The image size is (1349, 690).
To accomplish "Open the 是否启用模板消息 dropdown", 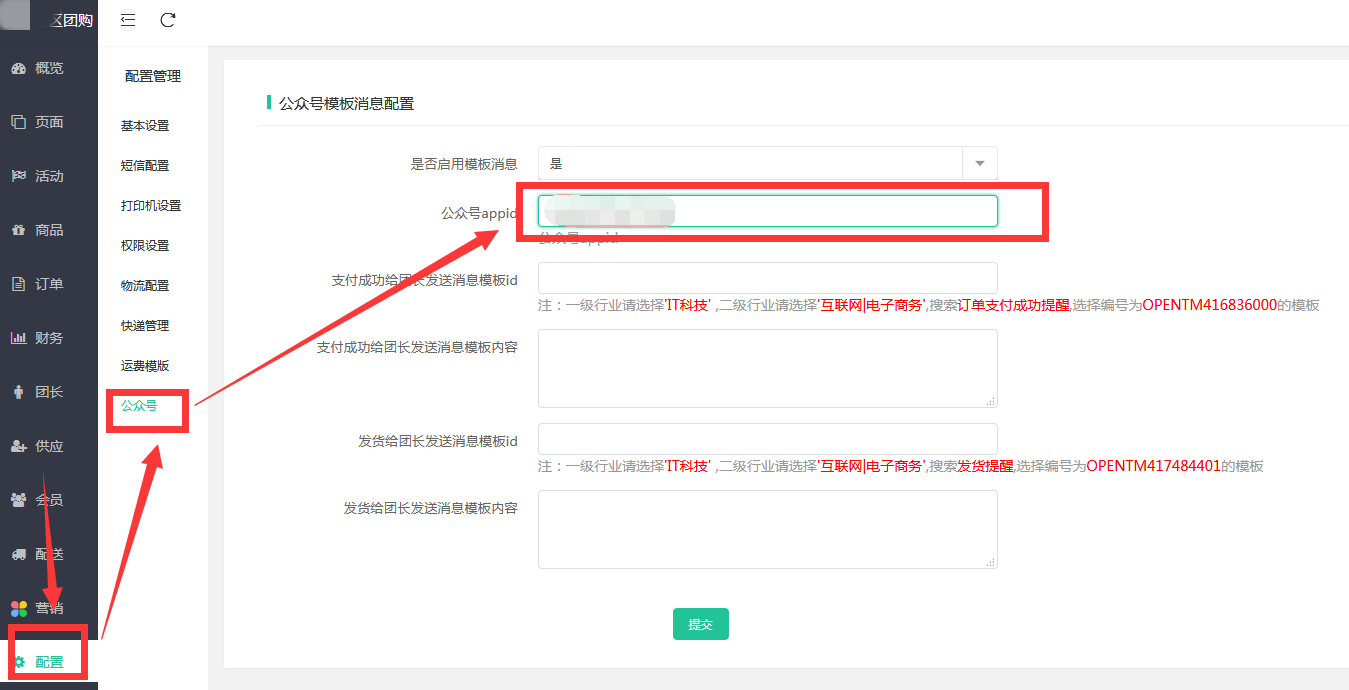I will (x=767, y=164).
